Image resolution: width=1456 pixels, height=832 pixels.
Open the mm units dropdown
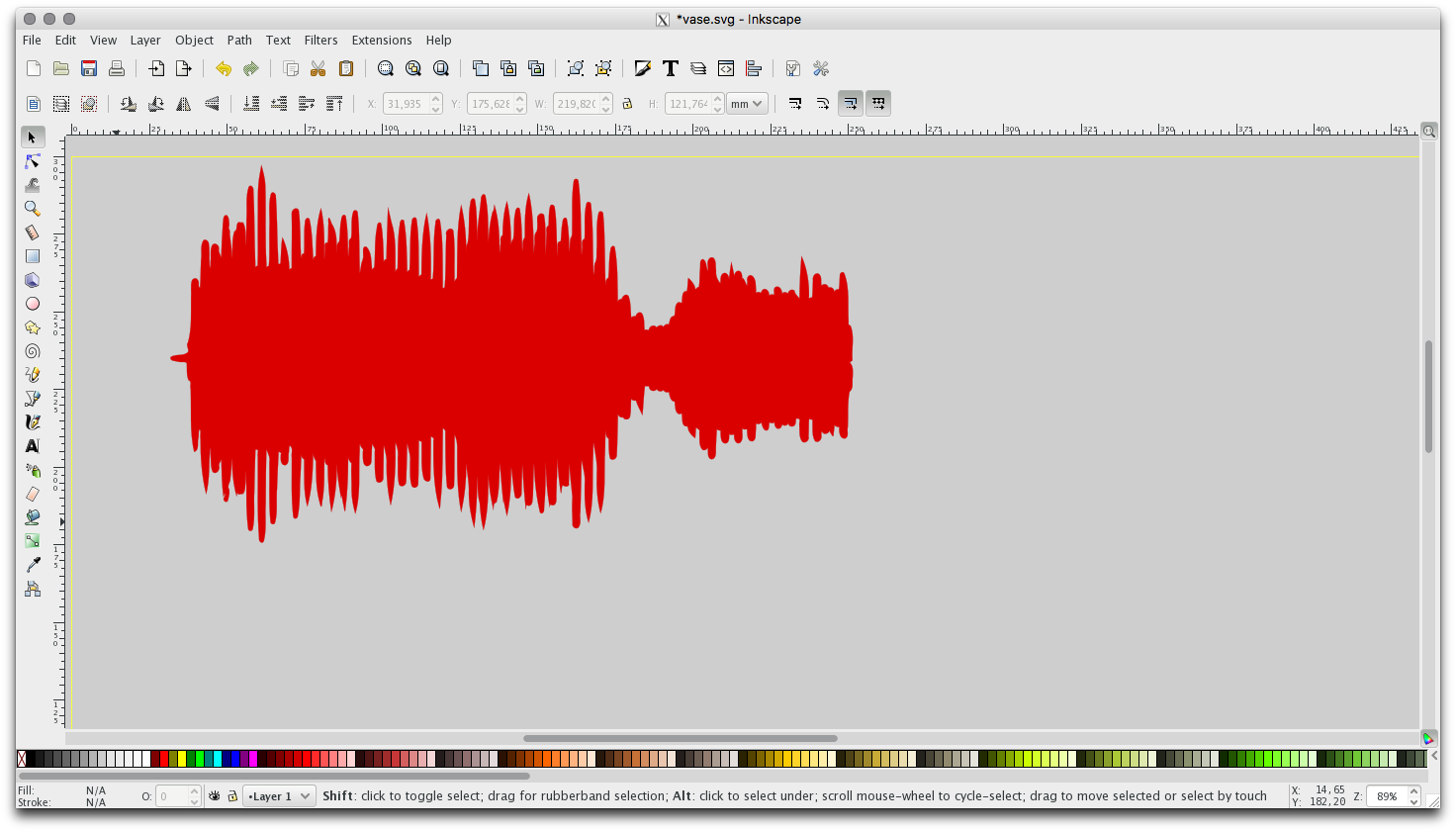click(x=747, y=104)
